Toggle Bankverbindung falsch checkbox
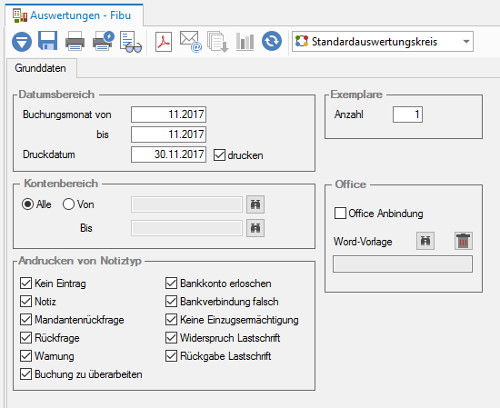This screenshot has width=500, height=408. [171, 301]
